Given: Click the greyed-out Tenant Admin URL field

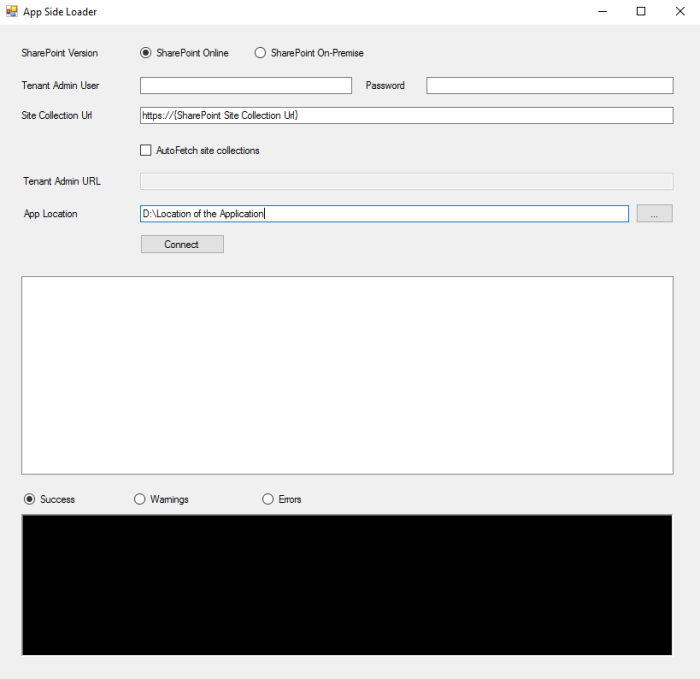Looking at the screenshot, I should 406,181.
